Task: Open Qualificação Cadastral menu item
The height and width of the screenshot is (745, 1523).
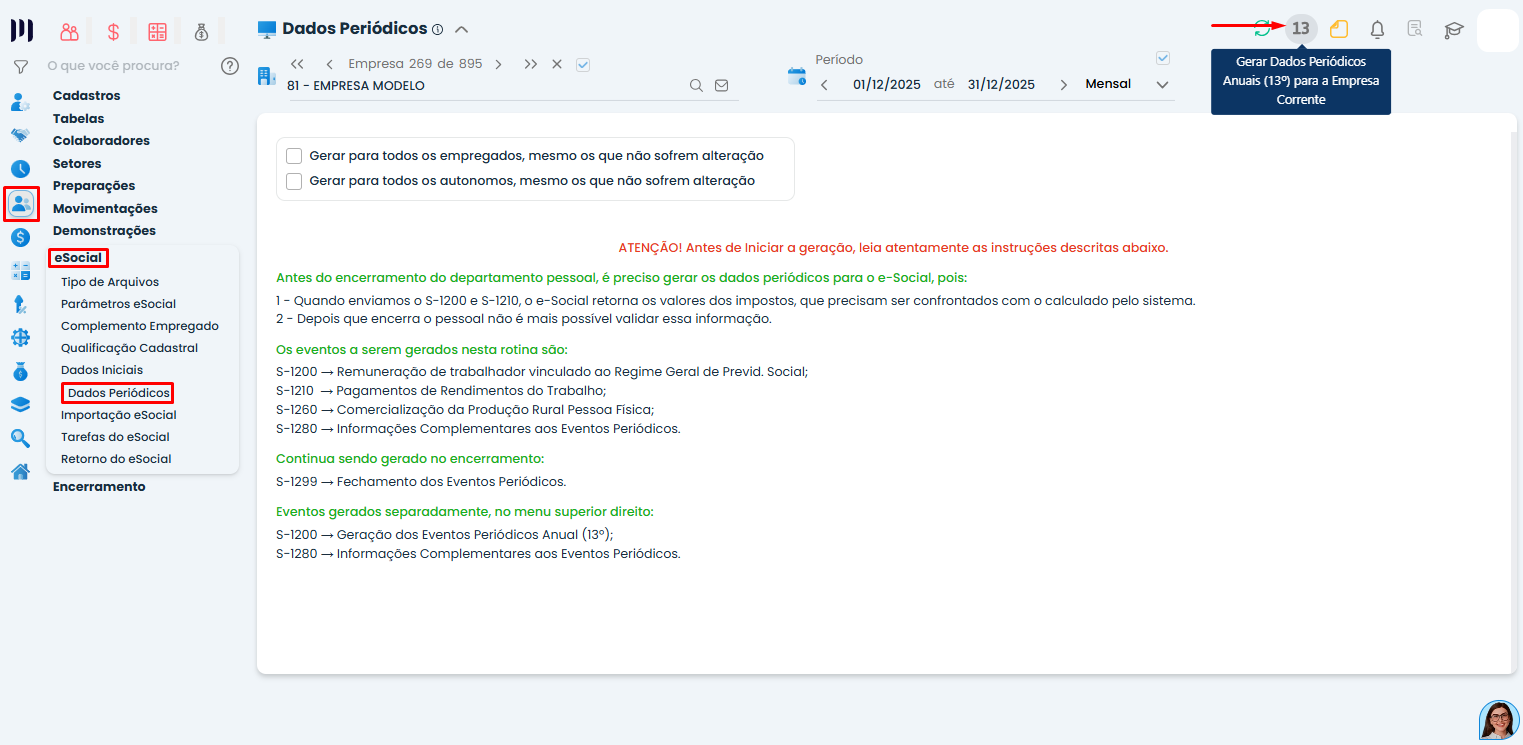Action: 129,348
